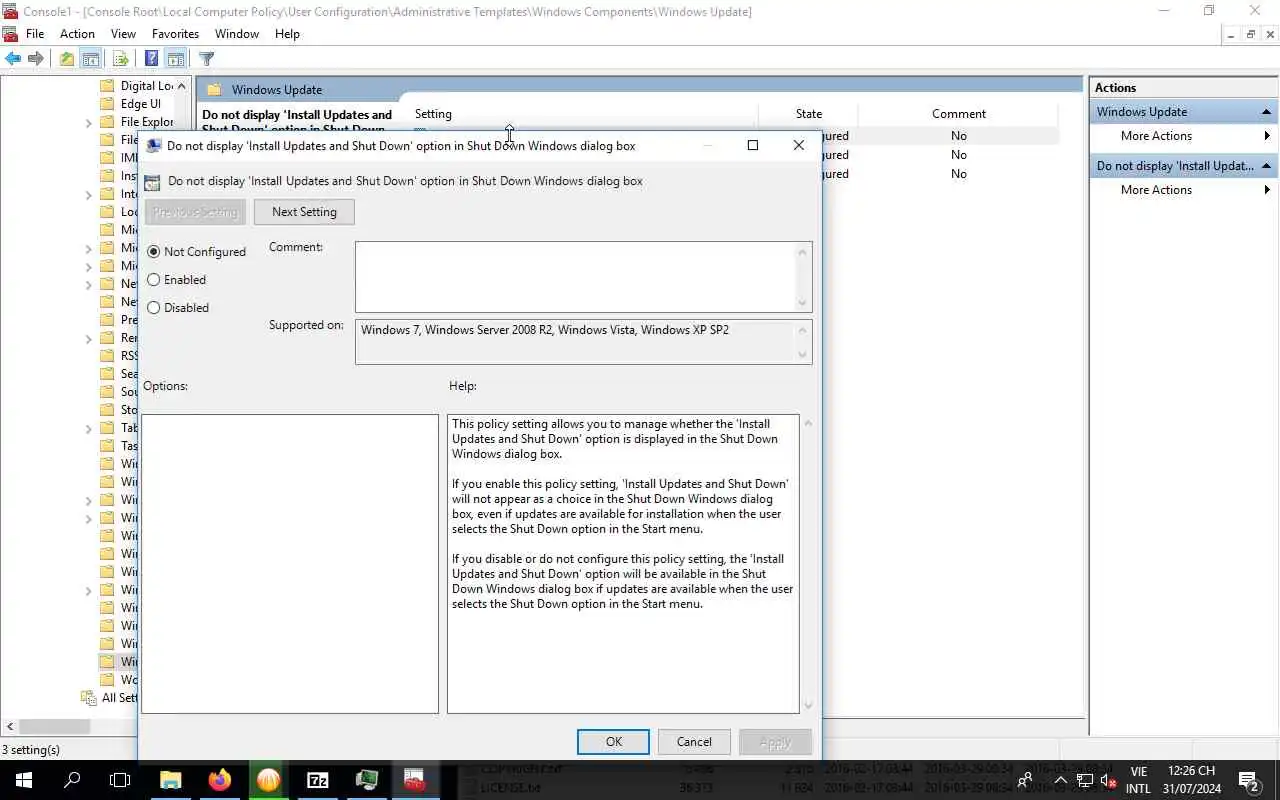Click inside the Comment text box

click(576, 277)
